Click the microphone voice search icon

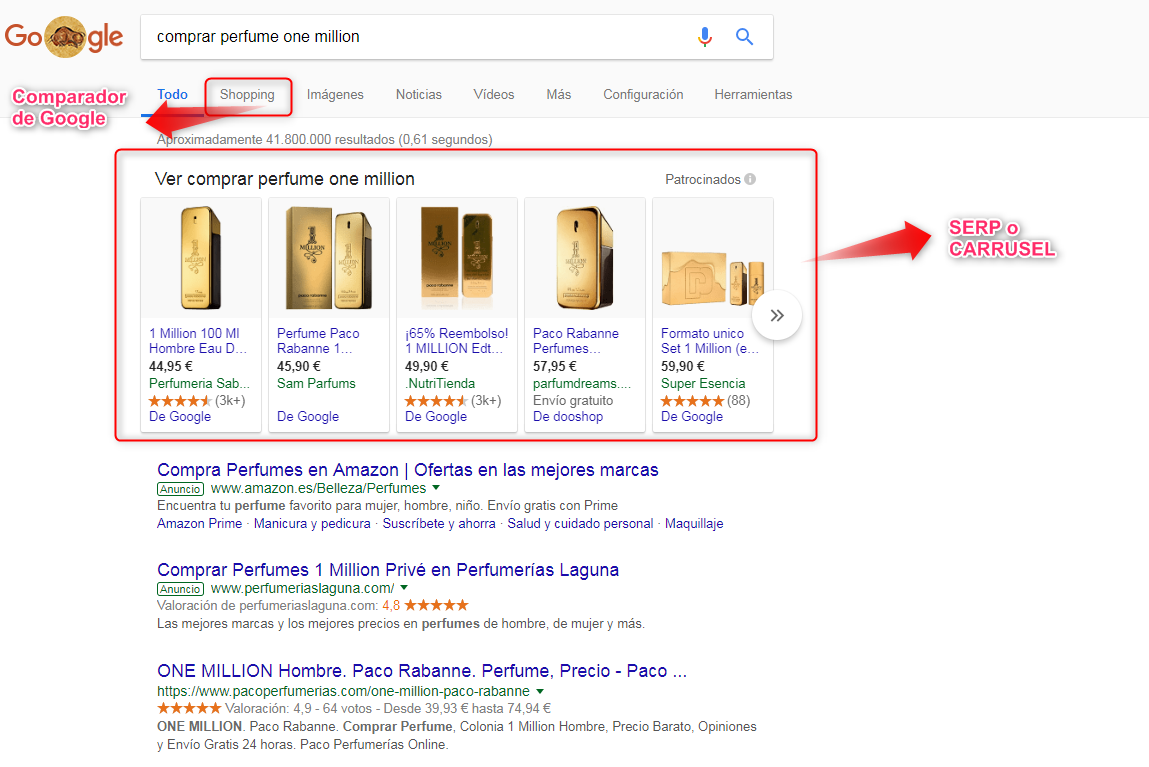click(704, 37)
